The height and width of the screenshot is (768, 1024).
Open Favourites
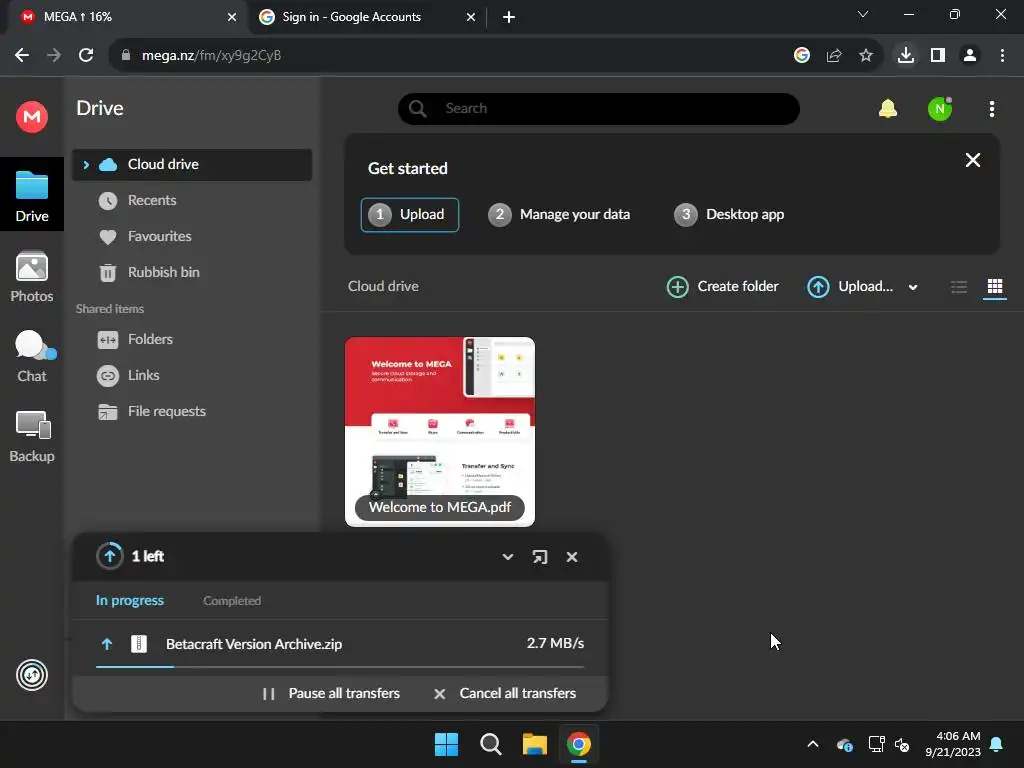(x=159, y=236)
